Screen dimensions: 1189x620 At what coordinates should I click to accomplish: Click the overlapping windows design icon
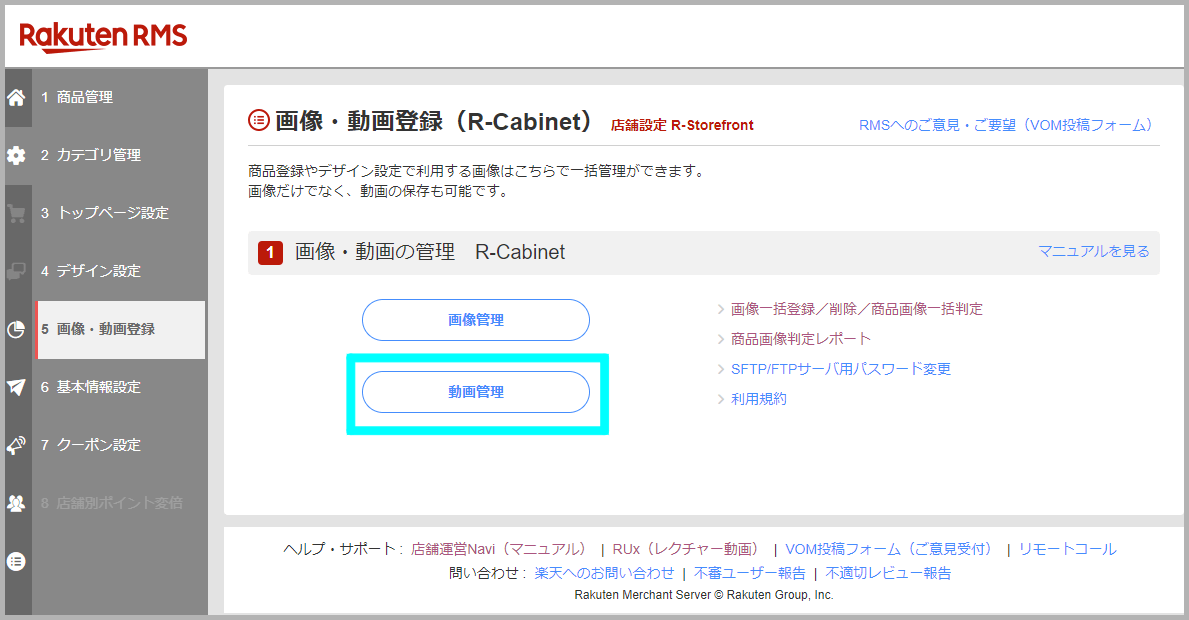16,271
